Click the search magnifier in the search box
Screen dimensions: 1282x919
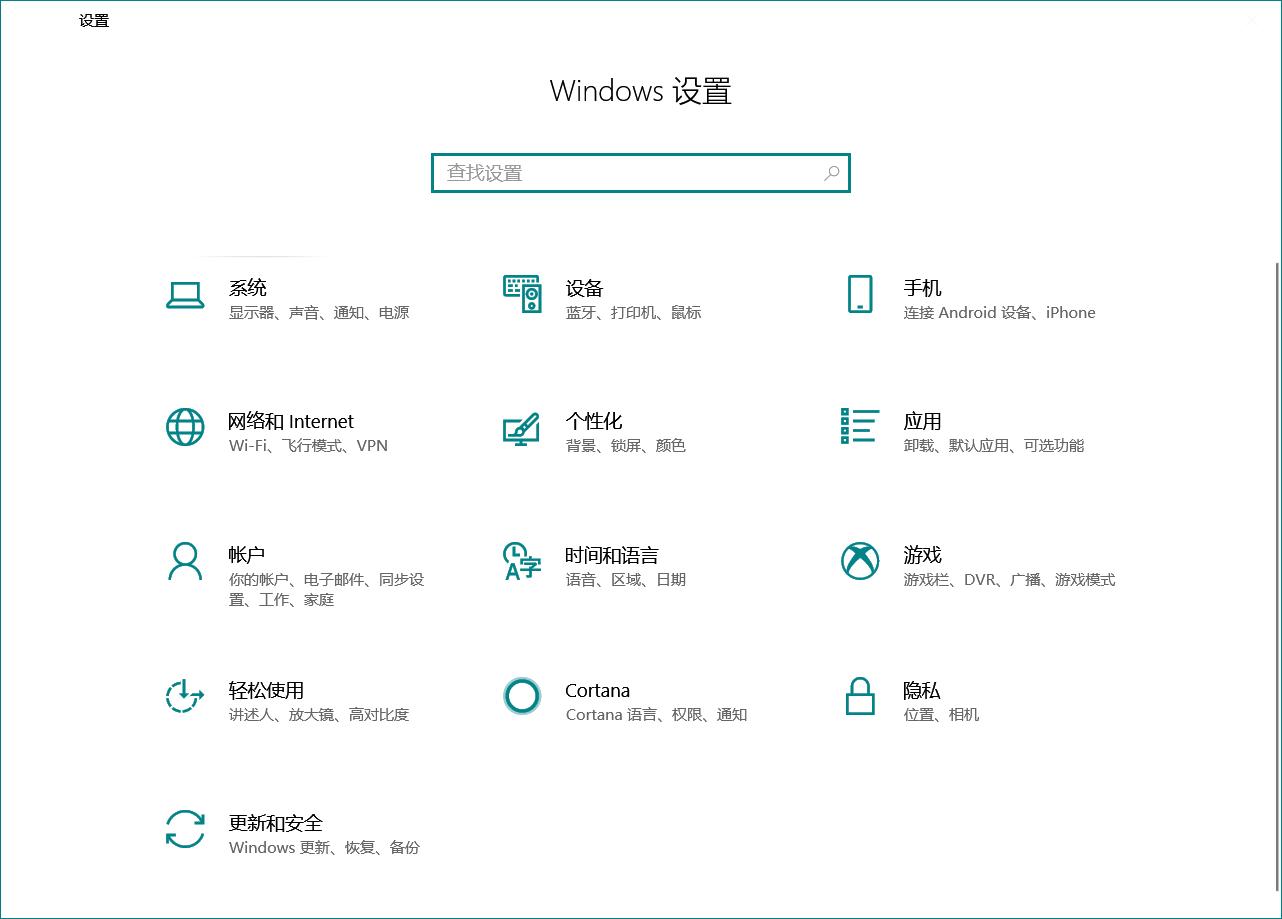(x=831, y=173)
